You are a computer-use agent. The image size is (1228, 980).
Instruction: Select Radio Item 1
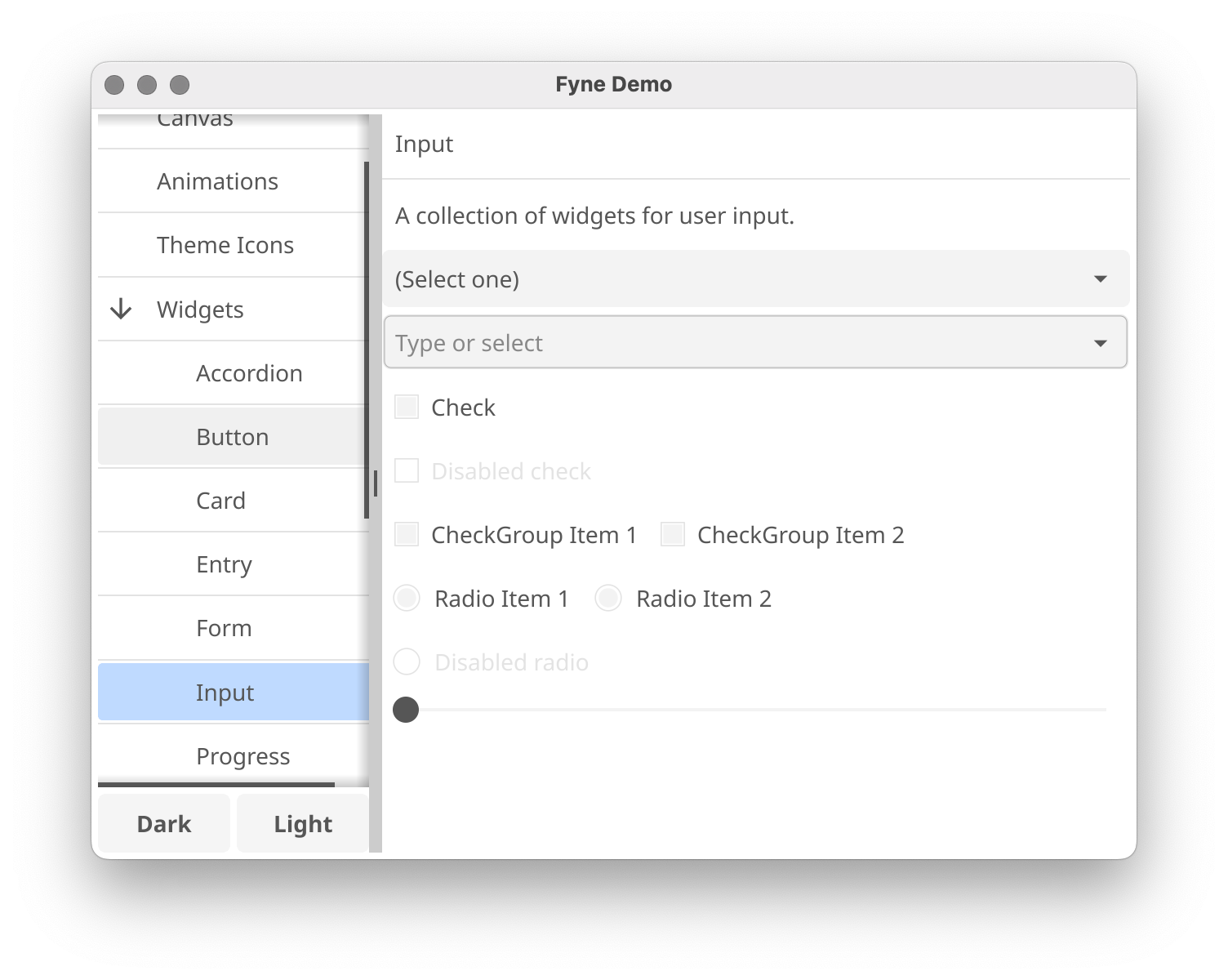(407, 598)
